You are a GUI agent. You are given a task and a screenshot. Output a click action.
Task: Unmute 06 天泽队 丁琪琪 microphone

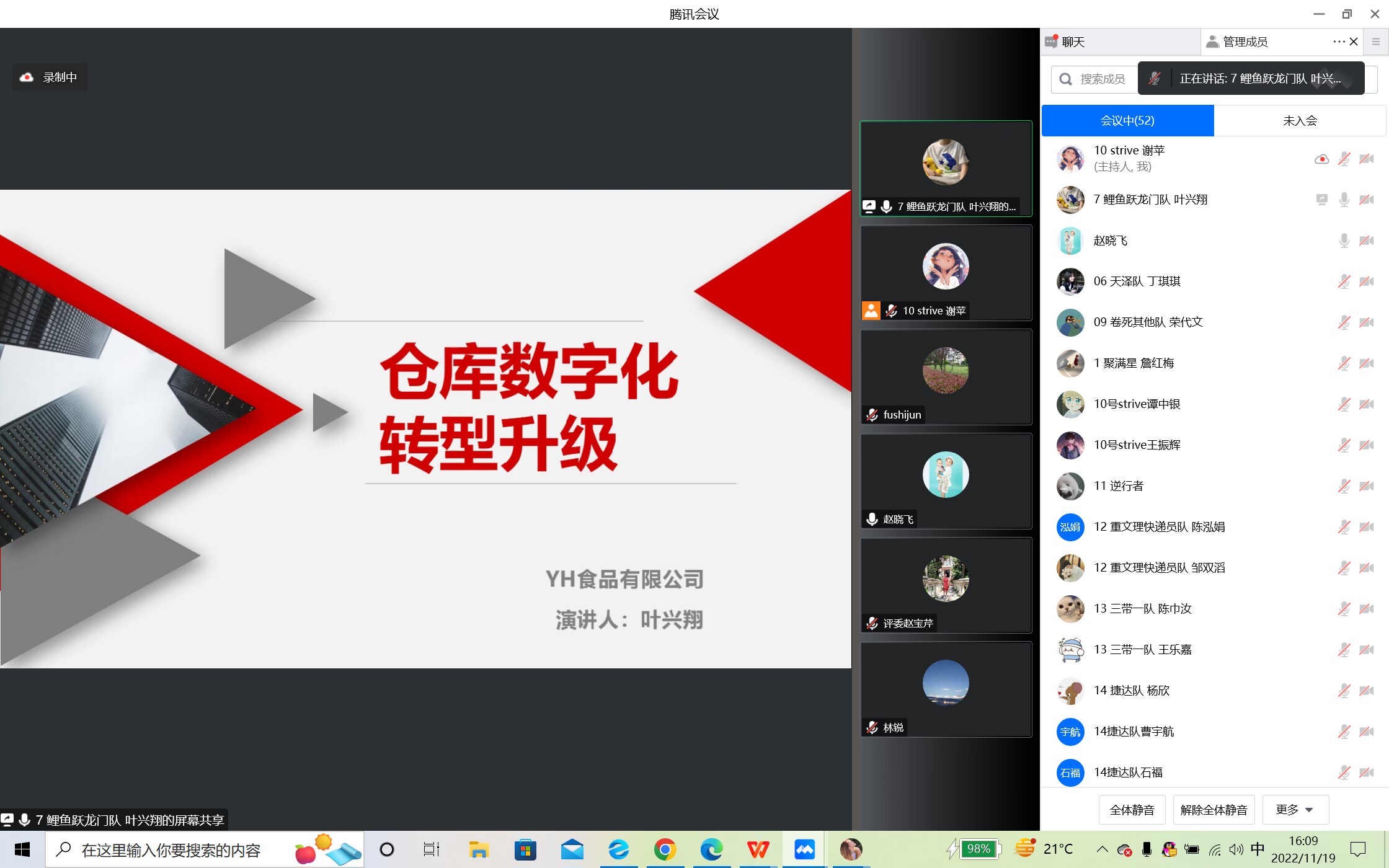(1344, 281)
